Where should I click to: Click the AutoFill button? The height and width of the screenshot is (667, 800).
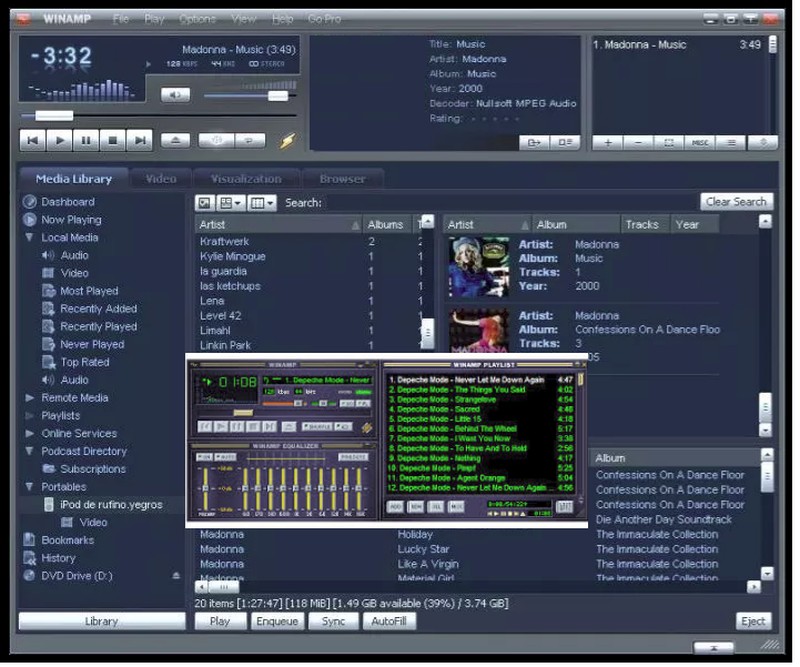[x=388, y=621]
